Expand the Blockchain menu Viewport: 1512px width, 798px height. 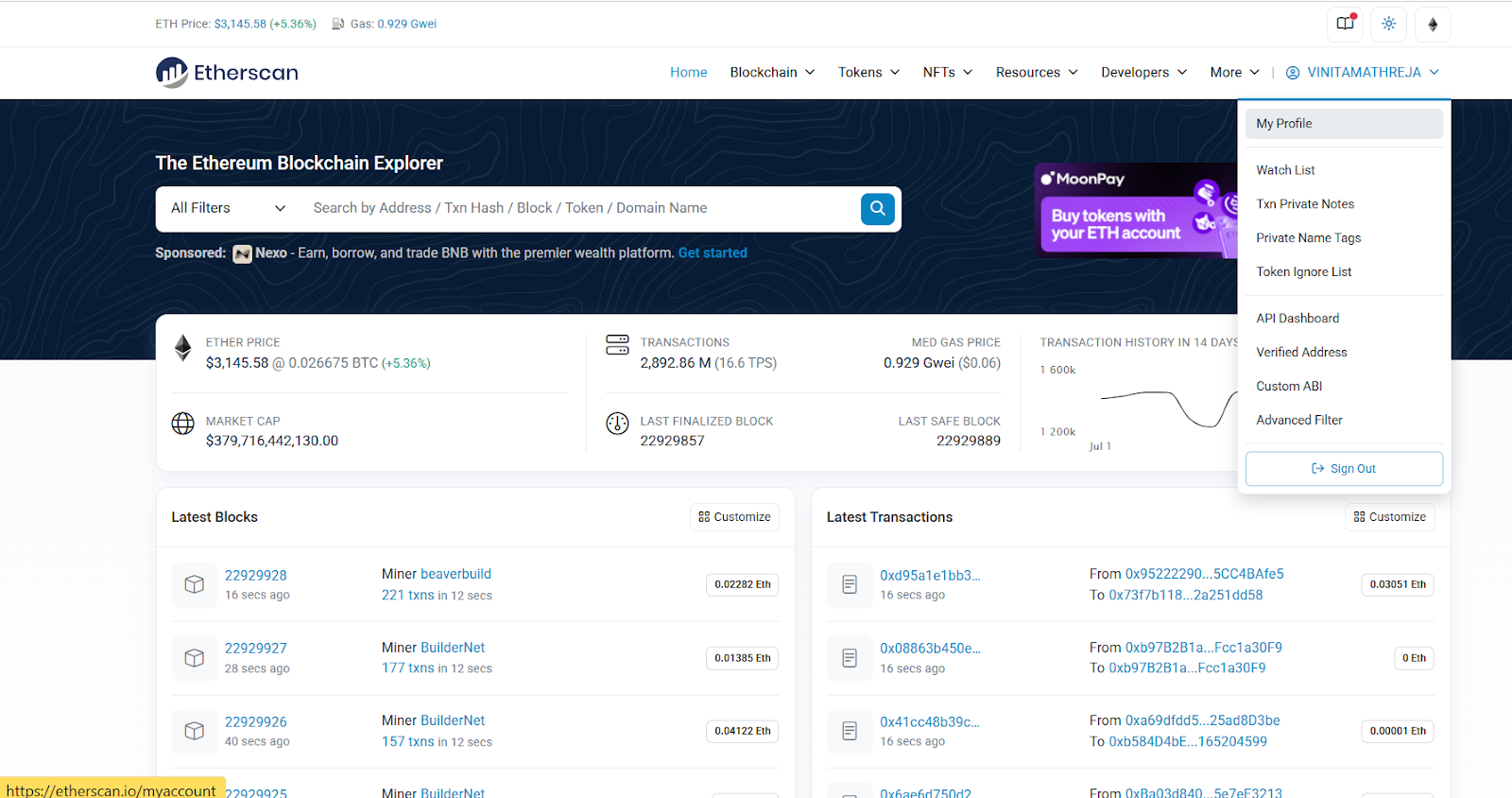(x=772, y=73)
